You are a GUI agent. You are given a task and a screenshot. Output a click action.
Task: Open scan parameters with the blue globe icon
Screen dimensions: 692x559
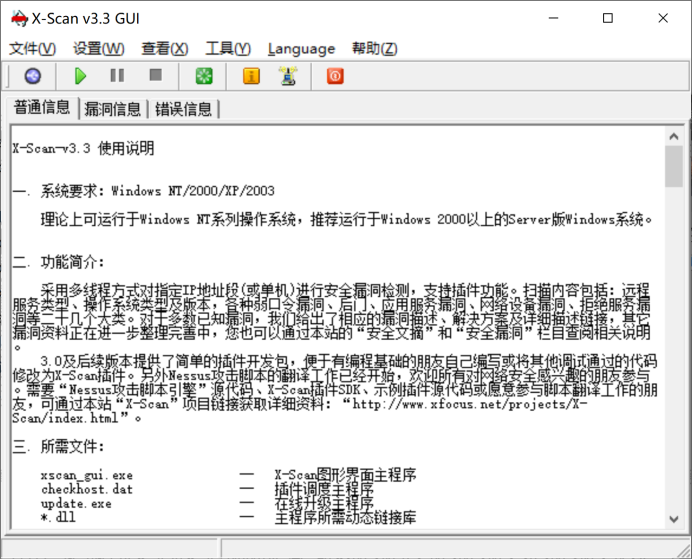pos(33,76)
